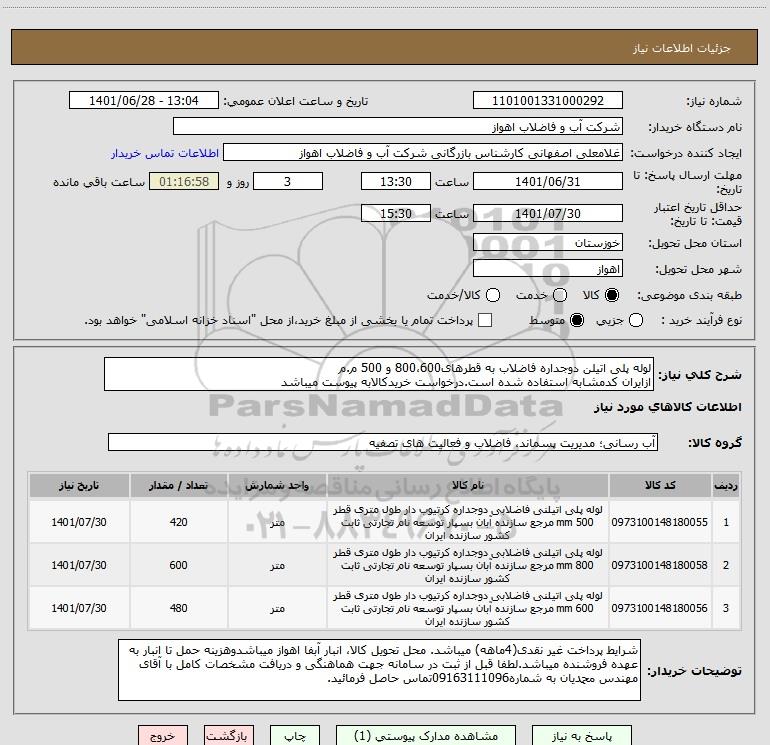
Task: Click the delivery city field اهواز
Action: click(x=548, y=269)
